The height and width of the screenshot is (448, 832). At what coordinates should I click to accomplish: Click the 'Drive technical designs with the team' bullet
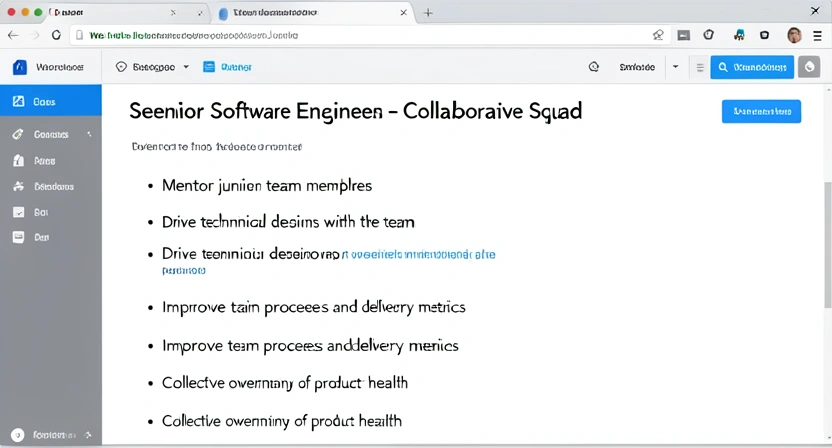(x=288, y=222)
